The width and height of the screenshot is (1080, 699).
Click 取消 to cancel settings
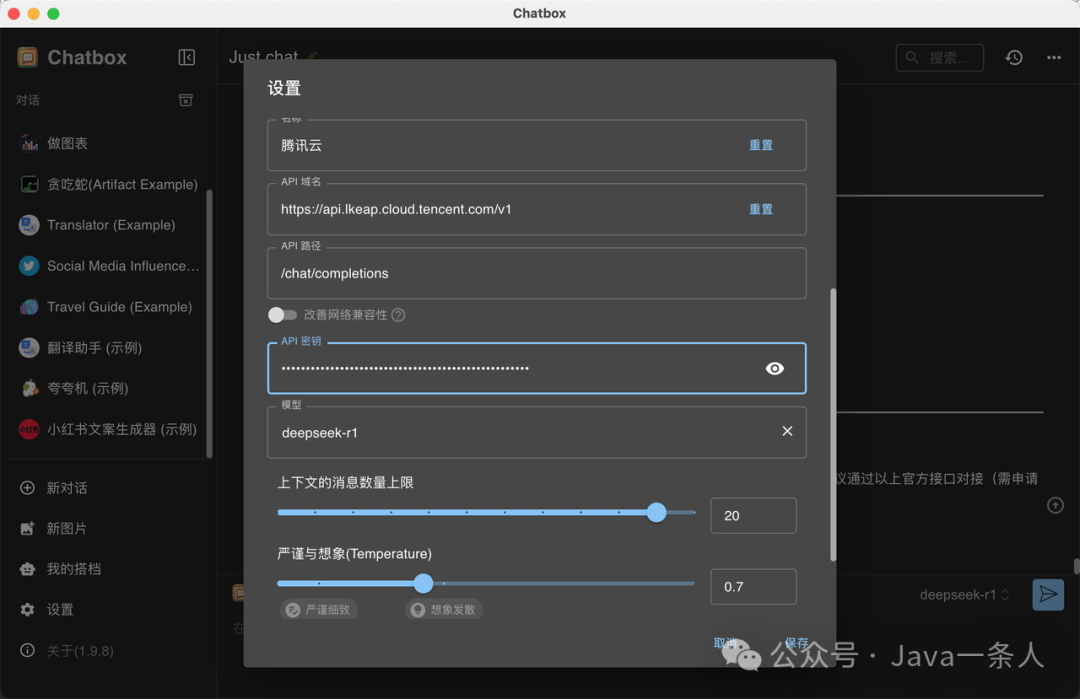point(726,643)
